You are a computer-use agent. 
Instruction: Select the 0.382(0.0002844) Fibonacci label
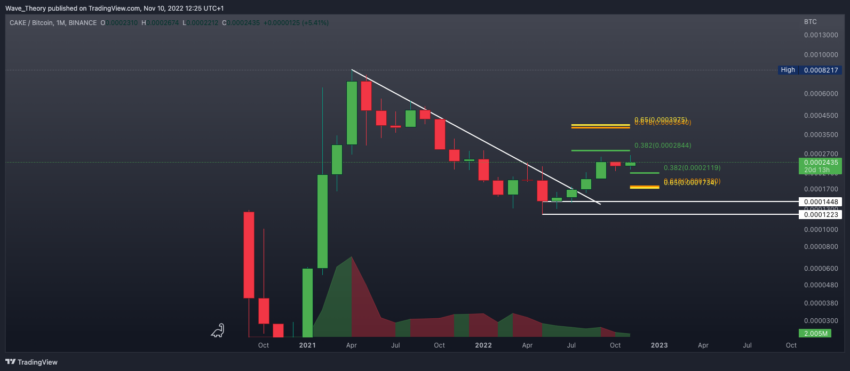tap(663, 146)
